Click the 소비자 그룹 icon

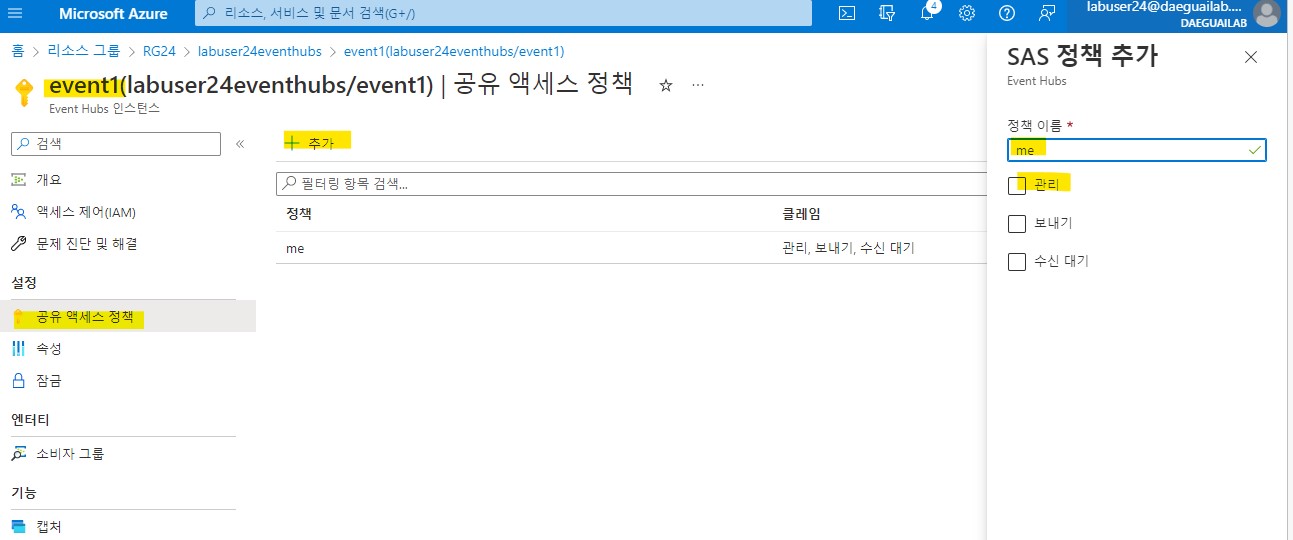pyautogui.click(x=19, y=454)
